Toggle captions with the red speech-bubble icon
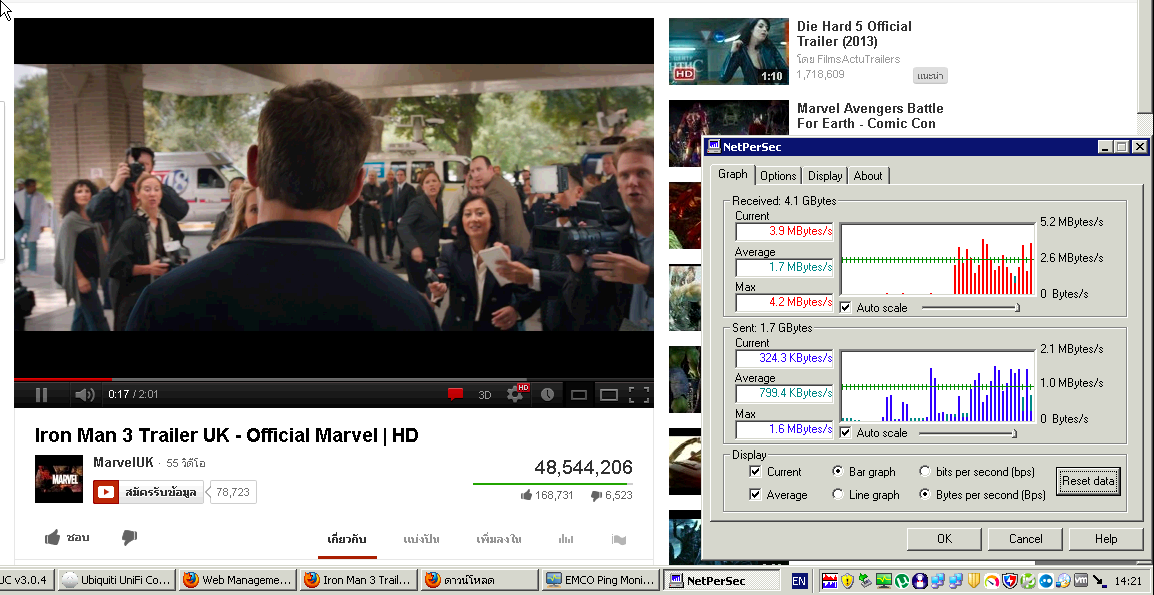The height and width of the screenshot is (595, 1154). tap(455, 394)
